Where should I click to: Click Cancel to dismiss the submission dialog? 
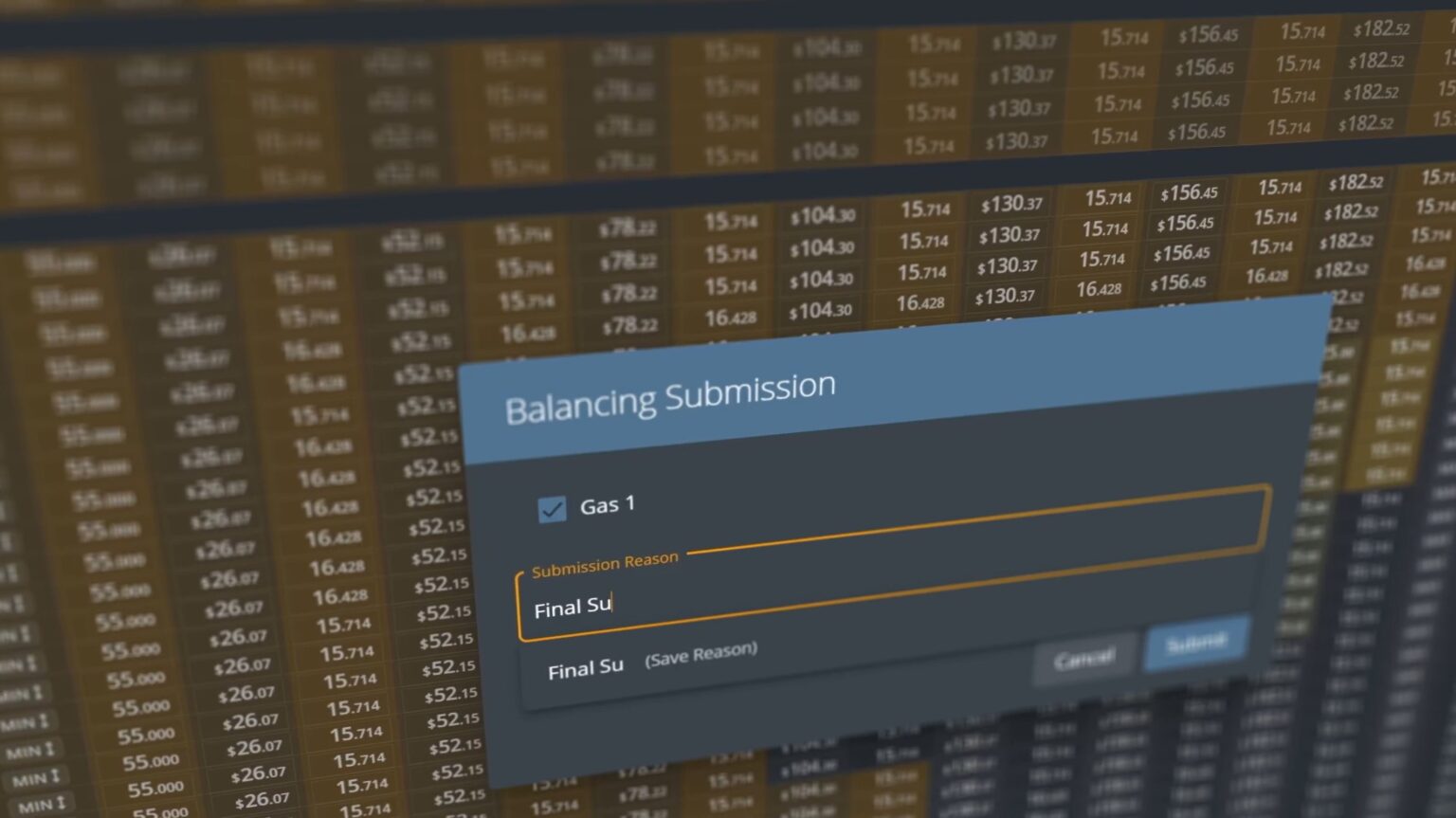coord(1083,656)
